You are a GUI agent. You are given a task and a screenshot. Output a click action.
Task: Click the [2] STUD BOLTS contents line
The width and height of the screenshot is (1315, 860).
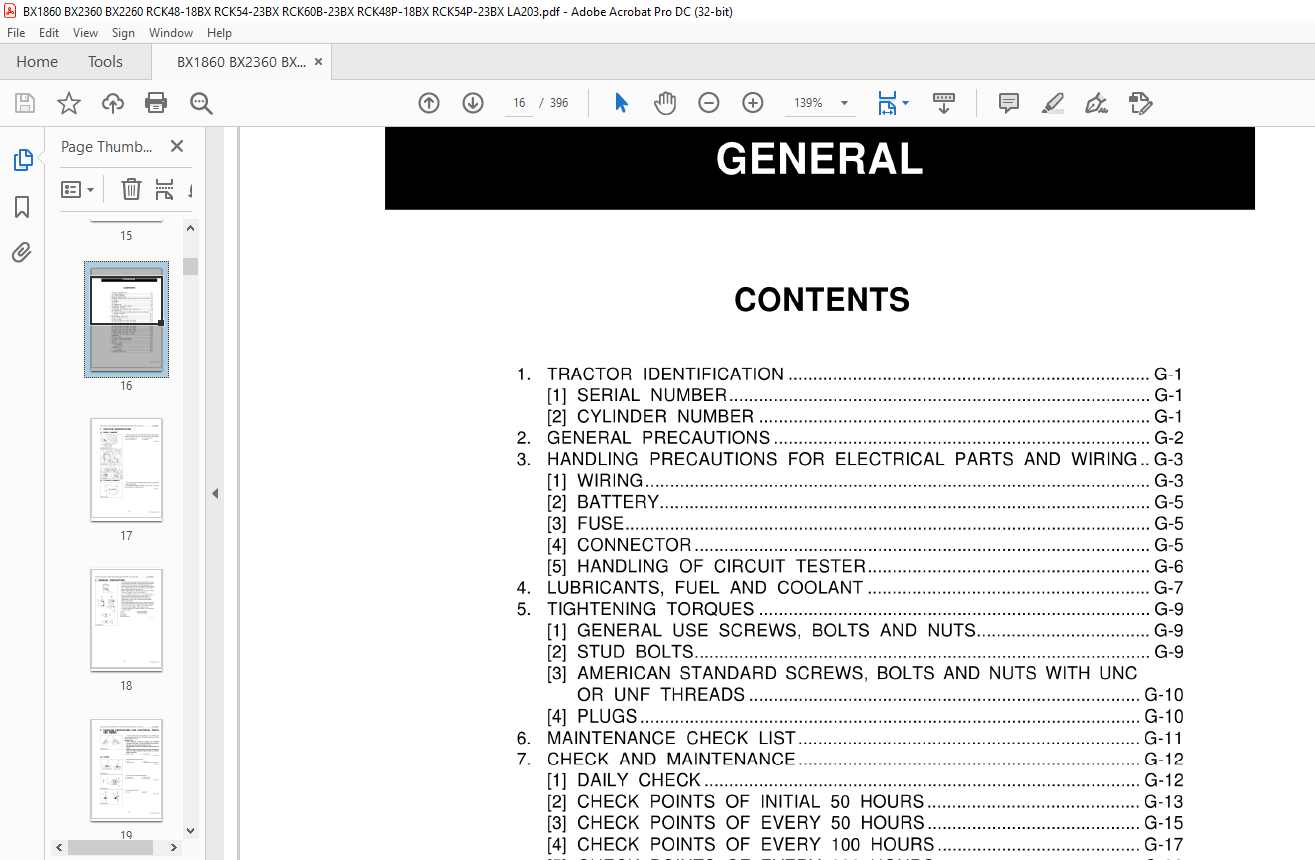[865, 652]
